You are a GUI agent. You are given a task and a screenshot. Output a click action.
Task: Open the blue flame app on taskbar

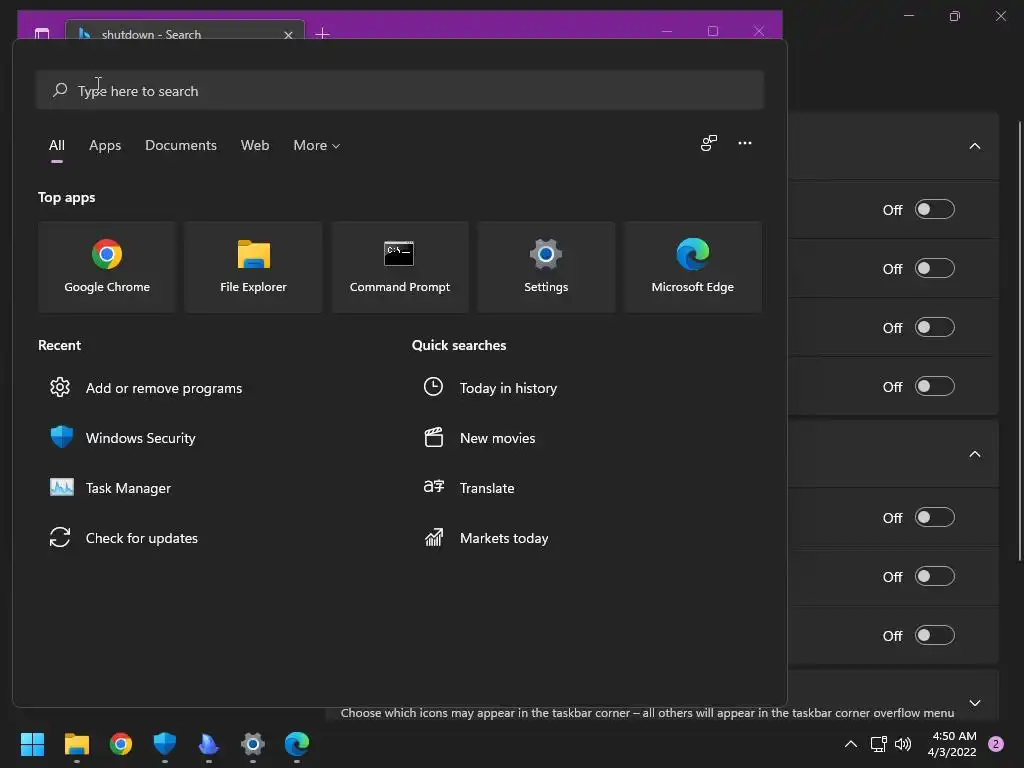pyautogui.click(x=208, y=744)
